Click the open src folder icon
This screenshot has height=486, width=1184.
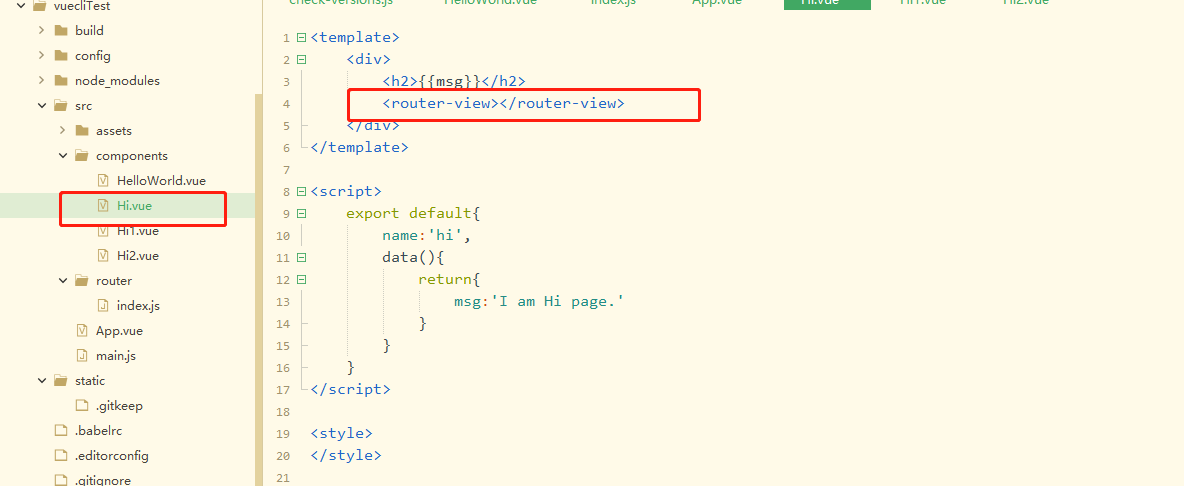click(x=61, y=106)
